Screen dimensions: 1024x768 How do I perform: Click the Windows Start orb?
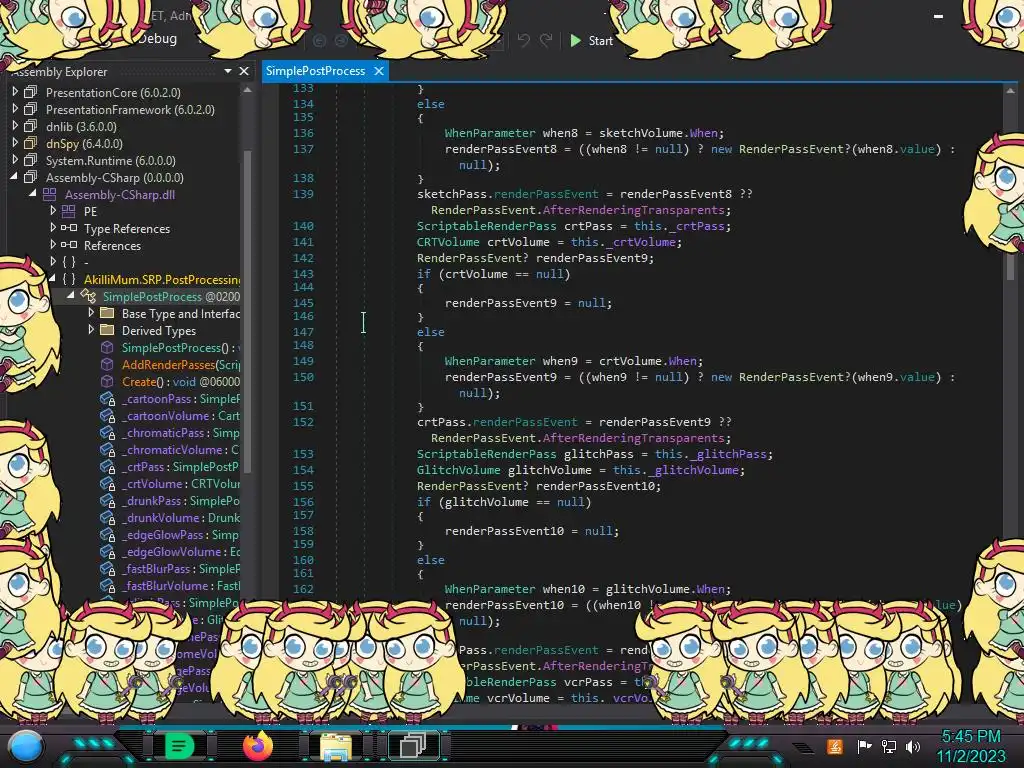(x=25, y=746)
